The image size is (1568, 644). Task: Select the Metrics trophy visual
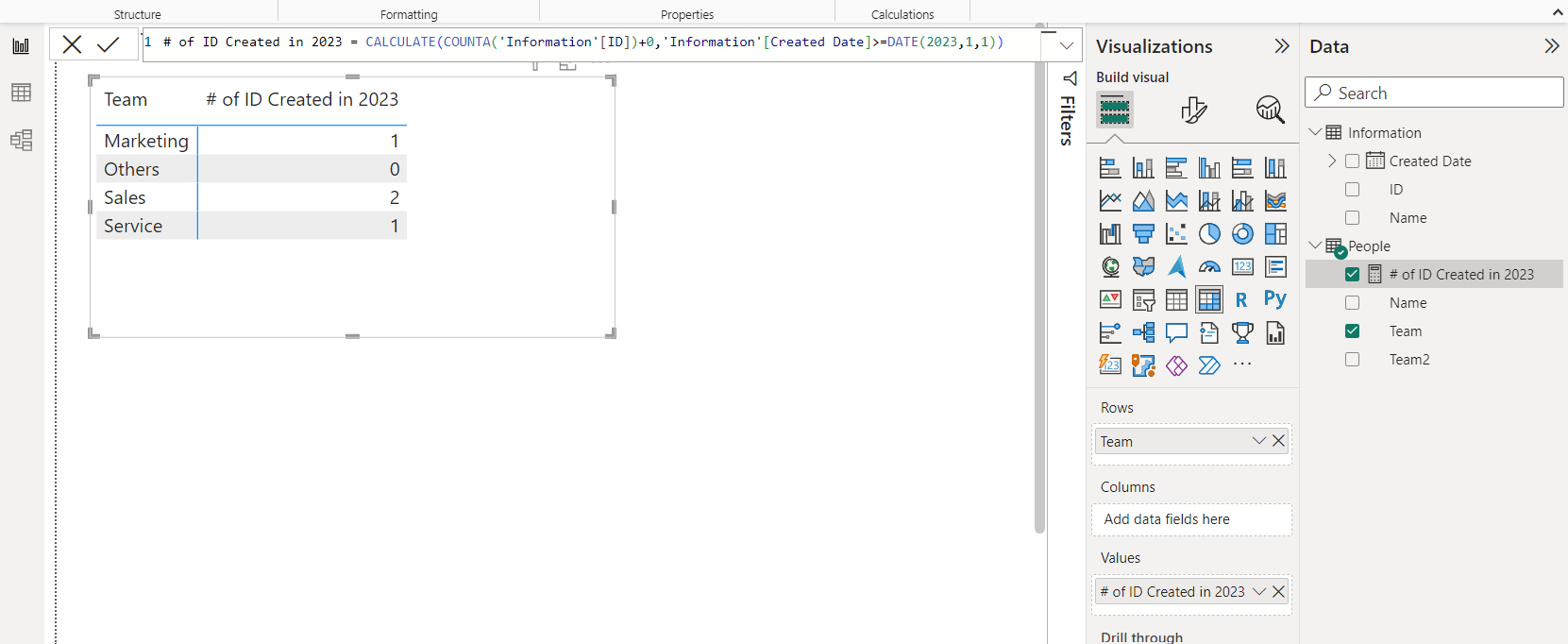pos(1242,333)
